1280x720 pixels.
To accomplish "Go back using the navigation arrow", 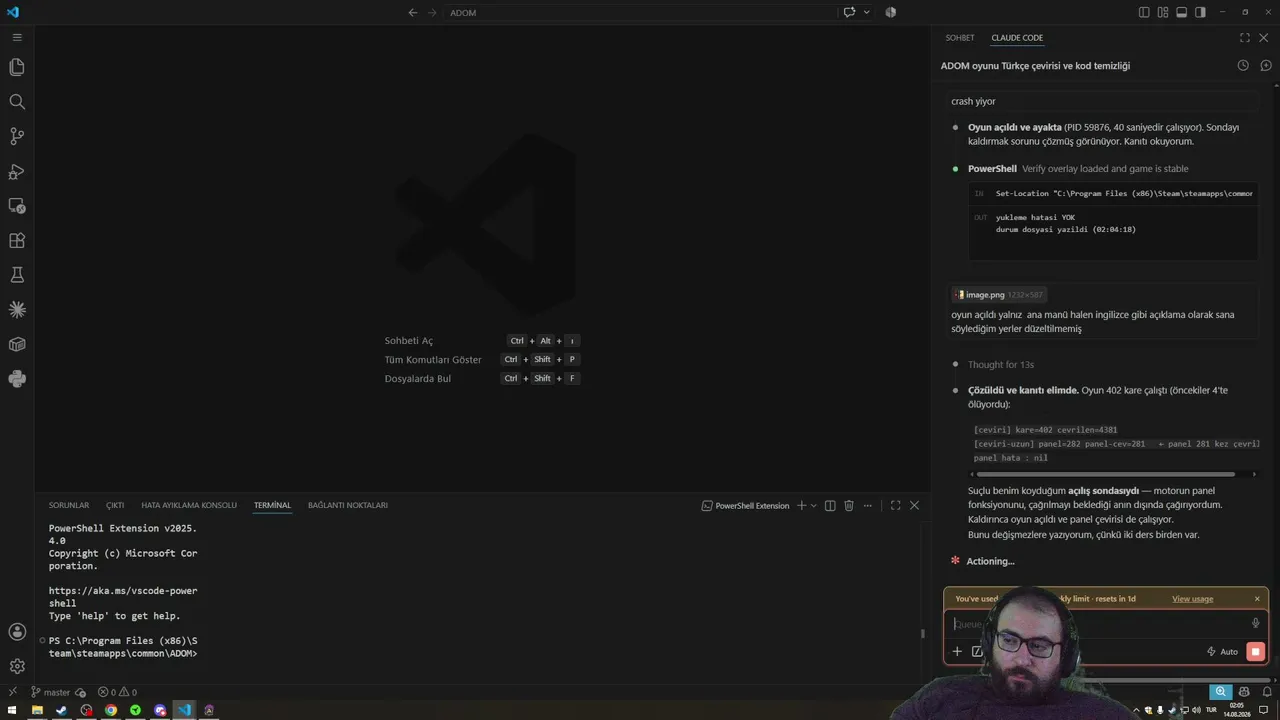I will [413, 12].
